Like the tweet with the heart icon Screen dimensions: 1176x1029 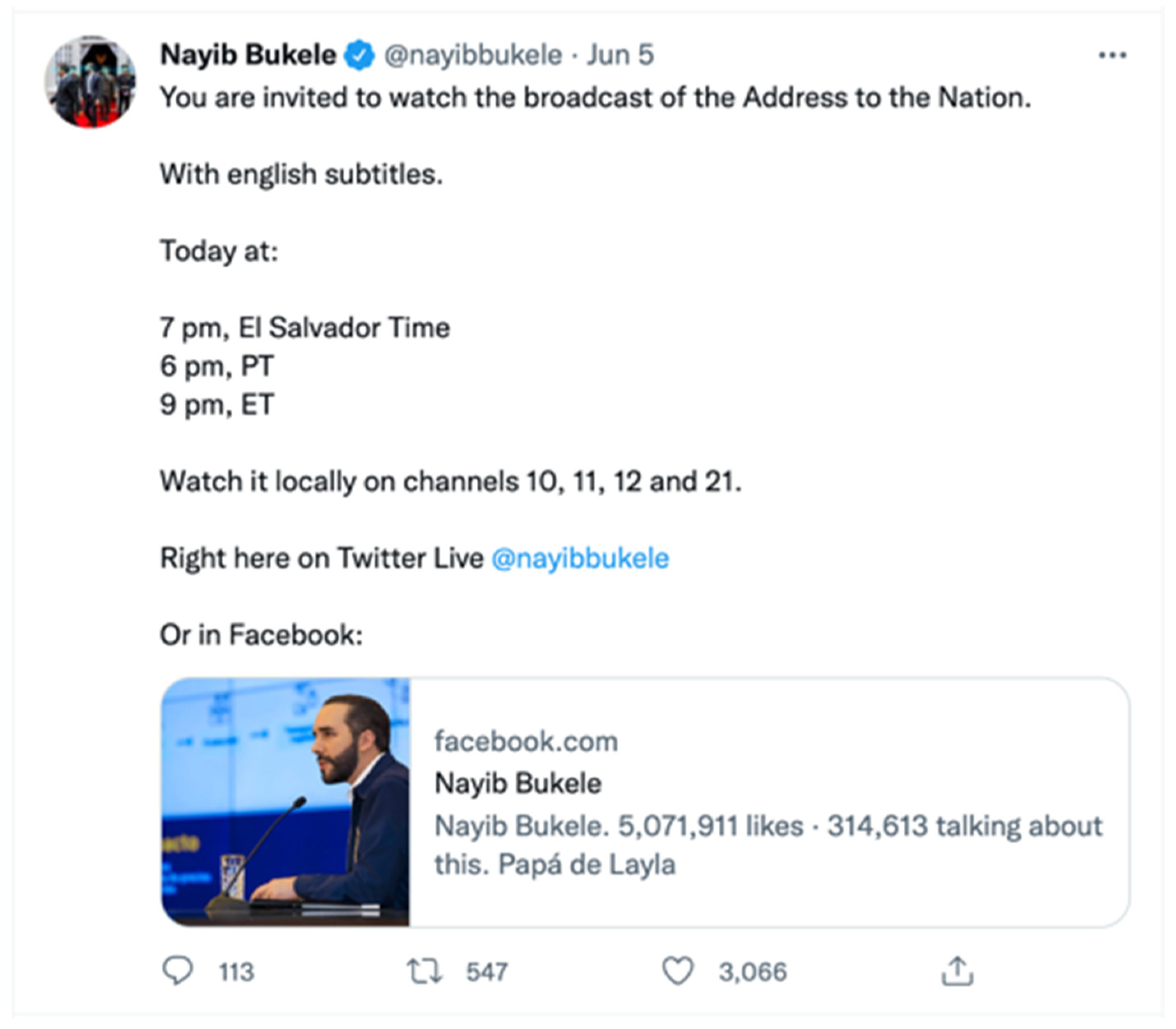pyautogui.click(x=678, y=971)
